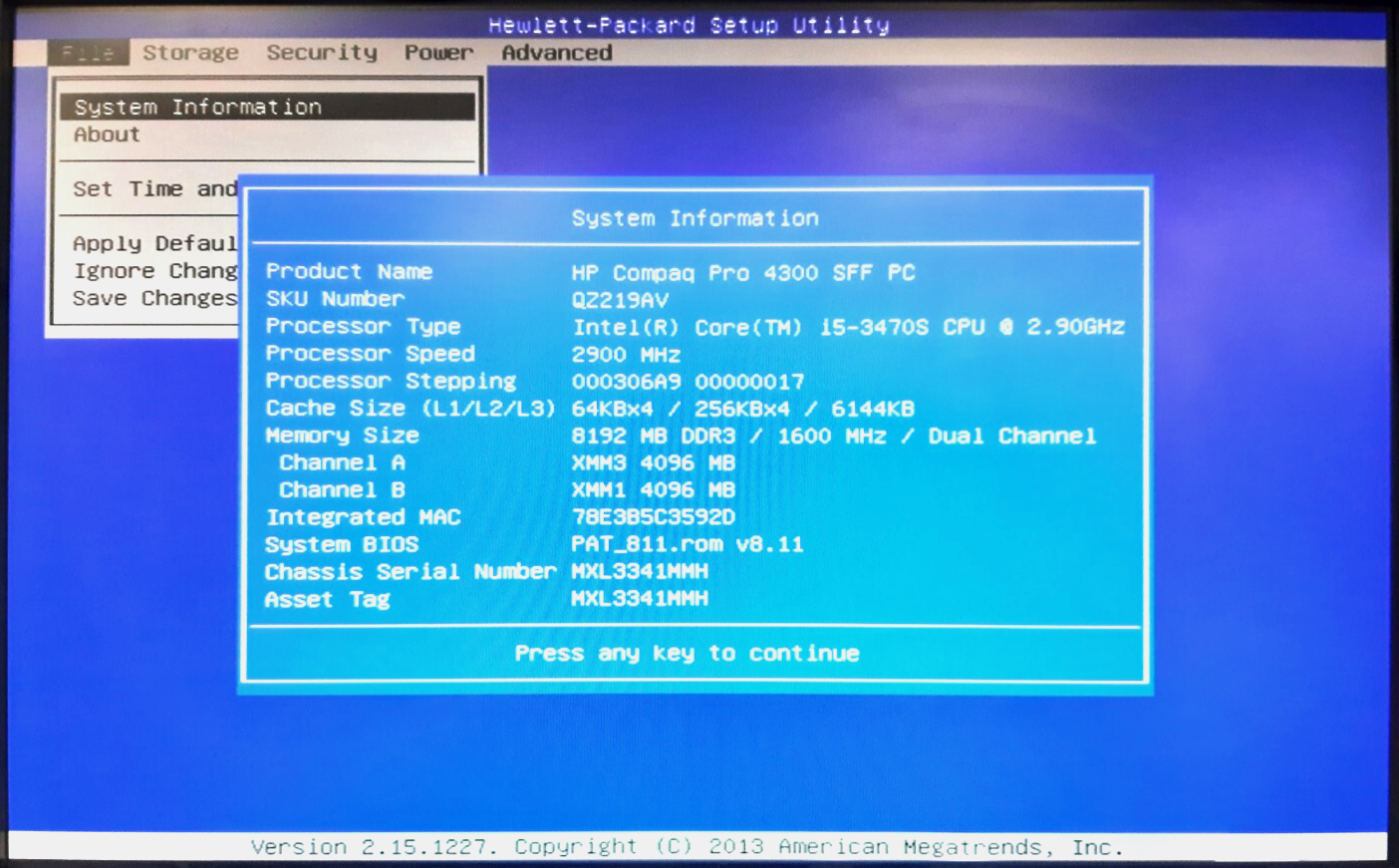Click the "Hewlett-Packard Setup Utility" header
This screenshot has width=1399, height=868.
(x=689, y=25)
